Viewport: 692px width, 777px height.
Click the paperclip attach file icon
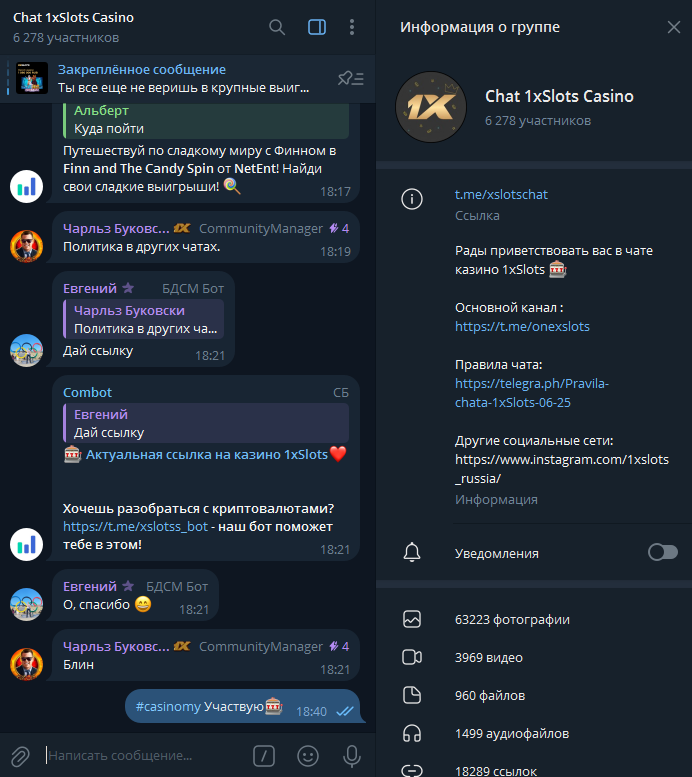coord(20,756)
